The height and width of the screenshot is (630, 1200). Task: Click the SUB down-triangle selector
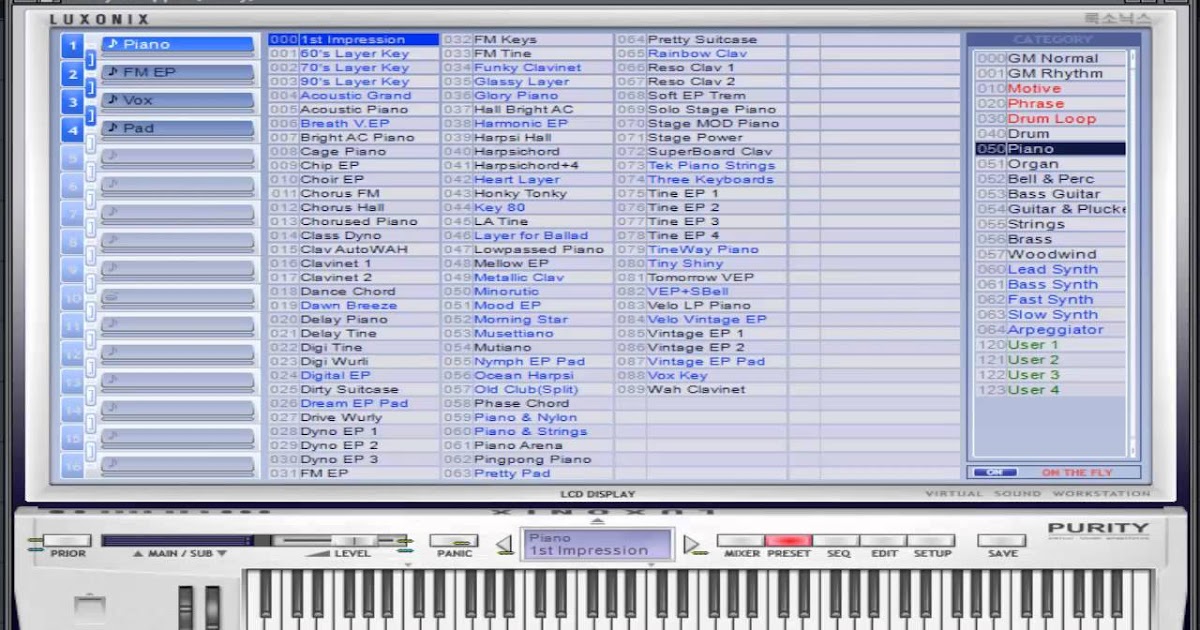point(221,553)
